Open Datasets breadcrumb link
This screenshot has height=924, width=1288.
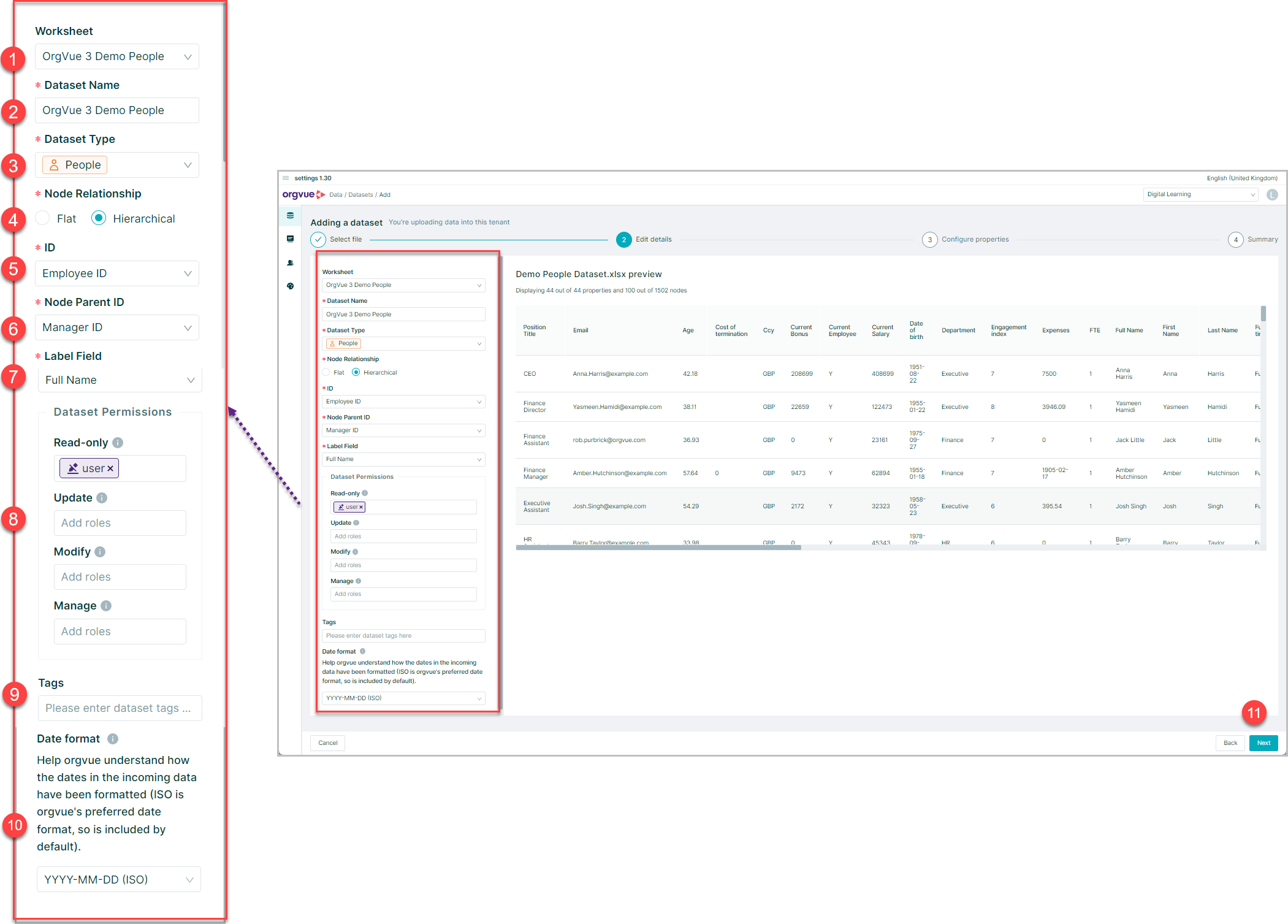point(360,195)
